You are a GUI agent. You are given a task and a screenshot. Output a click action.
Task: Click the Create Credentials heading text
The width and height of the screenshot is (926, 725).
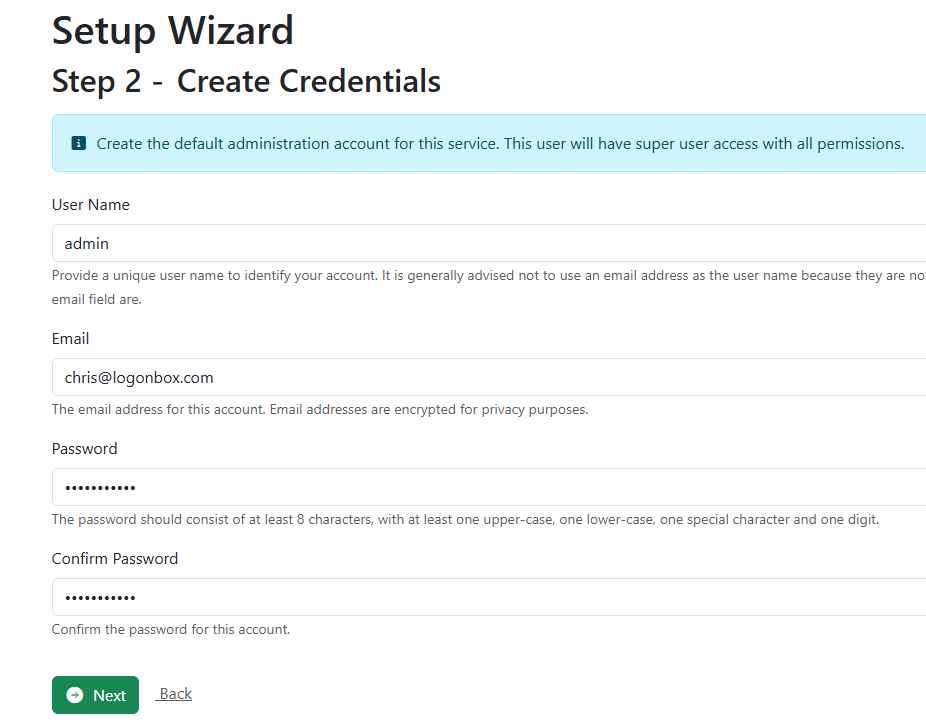[x=309, y=81]
